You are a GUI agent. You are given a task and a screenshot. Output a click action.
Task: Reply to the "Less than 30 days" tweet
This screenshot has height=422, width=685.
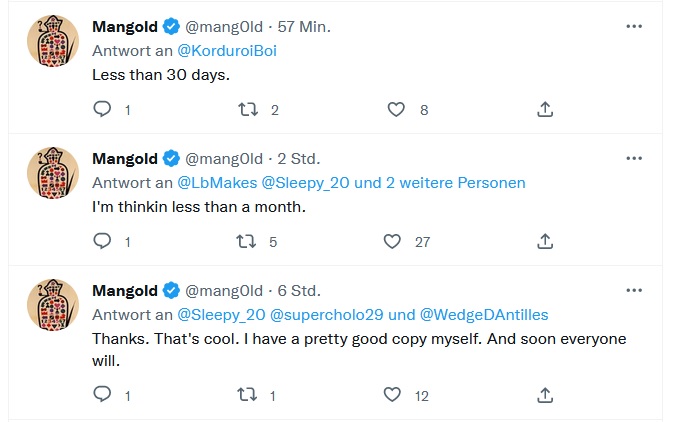(x=102, y=109)
